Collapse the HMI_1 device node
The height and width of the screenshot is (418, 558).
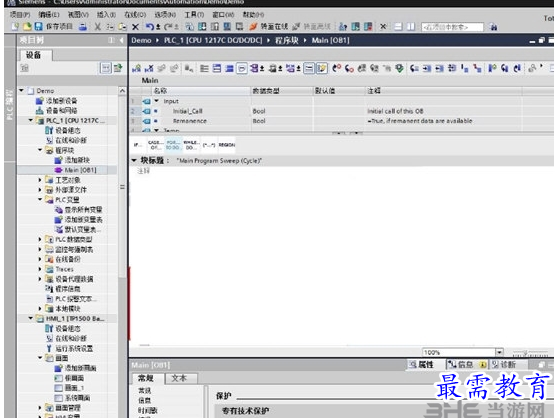click(31, 318)
